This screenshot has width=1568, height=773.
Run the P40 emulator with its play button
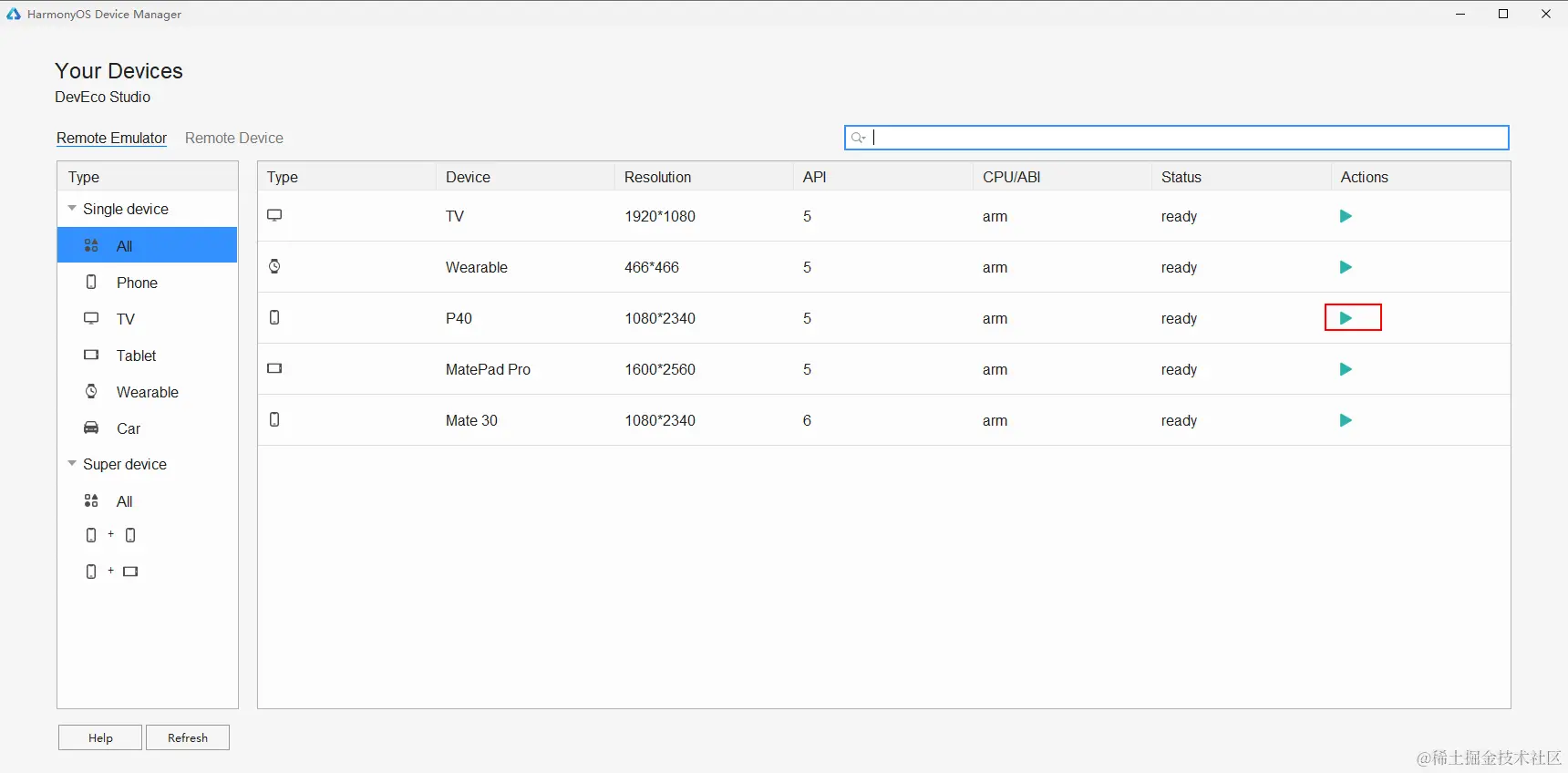[x=1346, y=318]
